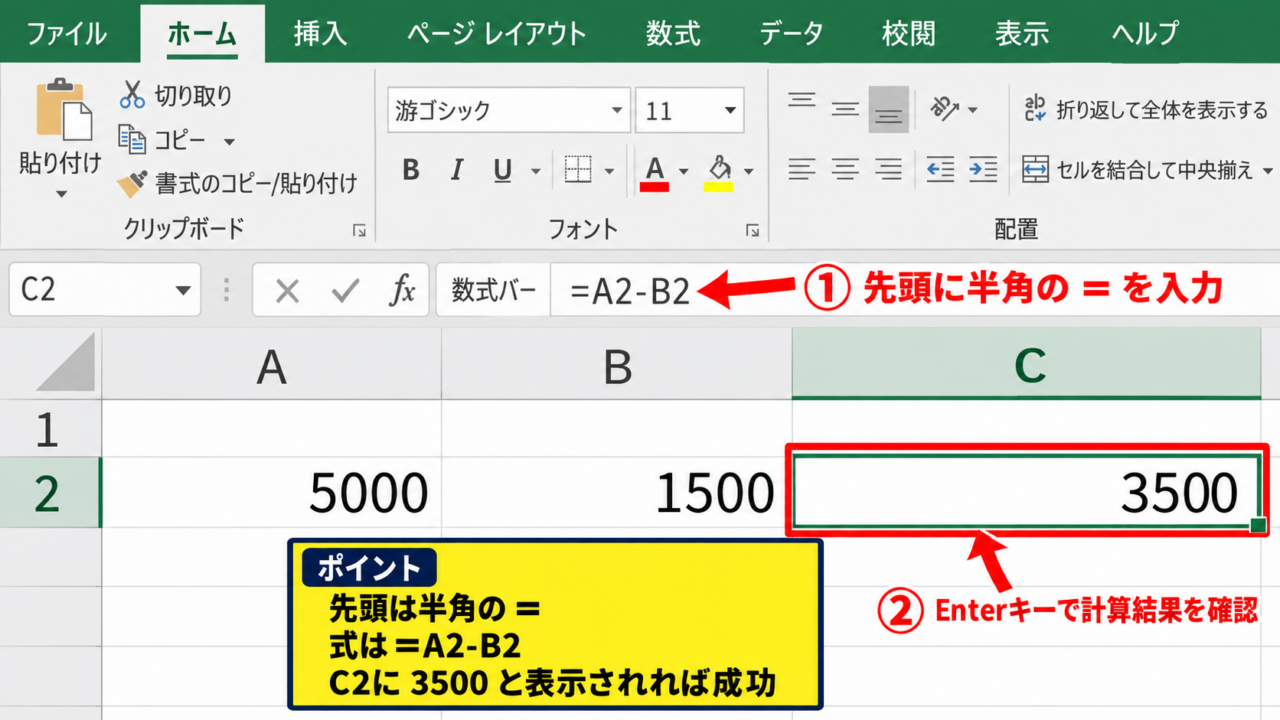
Task: Open the Font group dialog launcher
Action: tap(752, 231)
